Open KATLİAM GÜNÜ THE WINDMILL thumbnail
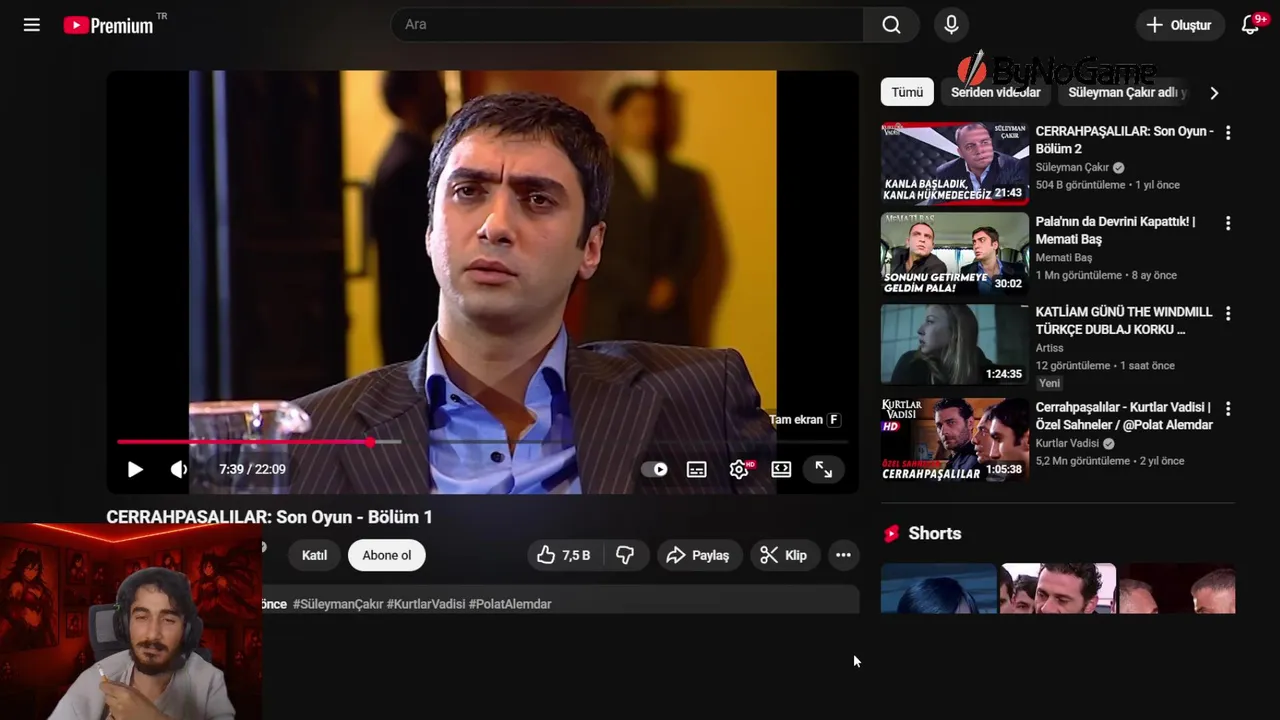The image size is (1280, 720). click(x=955, y=344)
